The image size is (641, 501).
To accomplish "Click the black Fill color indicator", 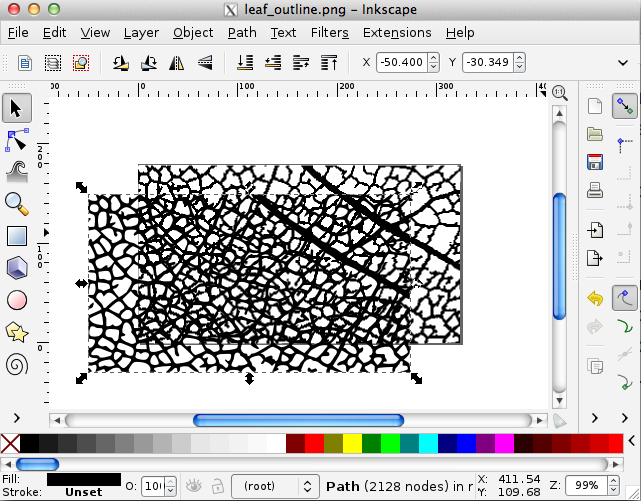I will pyautogui.click(x=84, y=480).
